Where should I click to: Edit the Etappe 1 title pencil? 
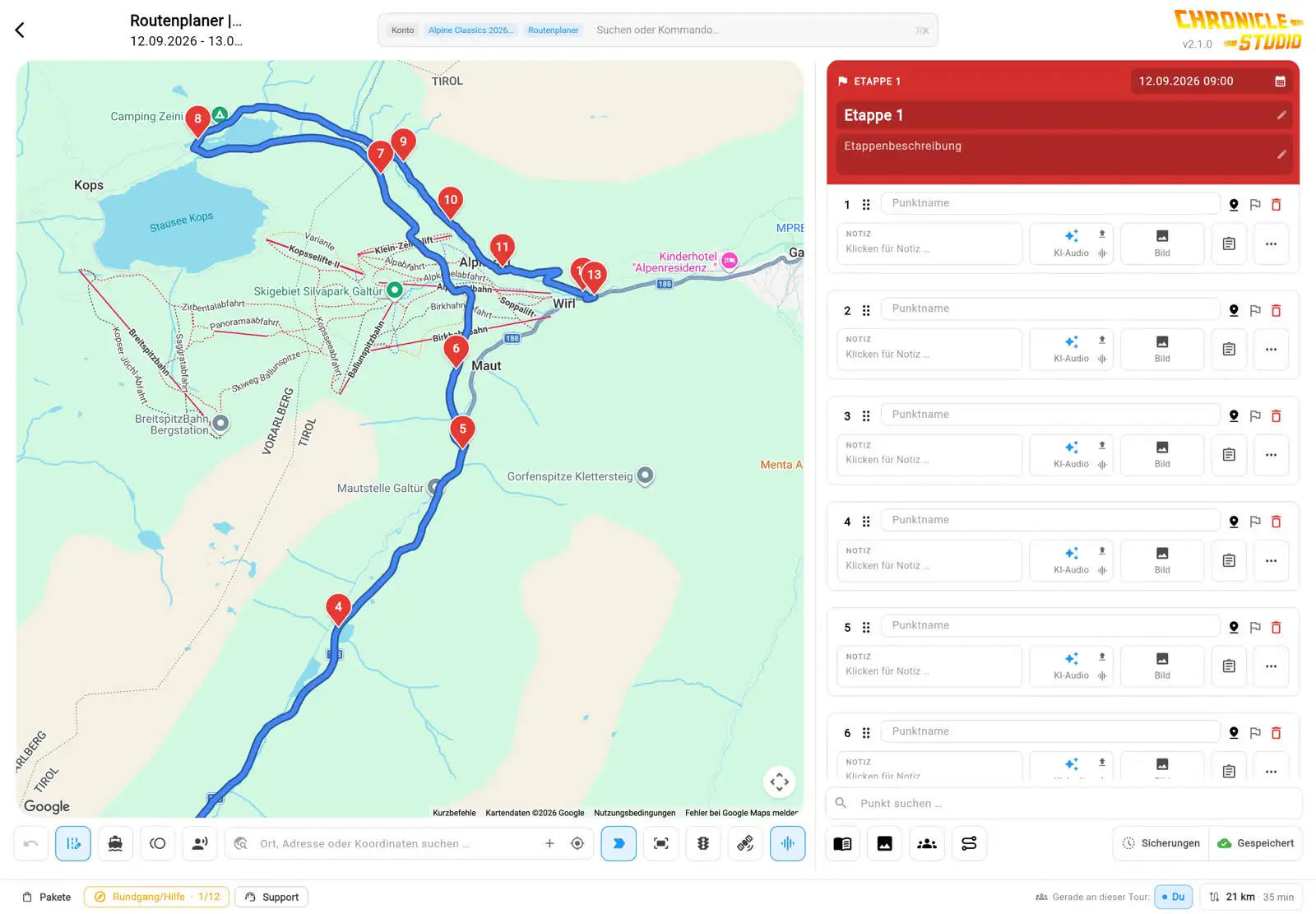1281,116
